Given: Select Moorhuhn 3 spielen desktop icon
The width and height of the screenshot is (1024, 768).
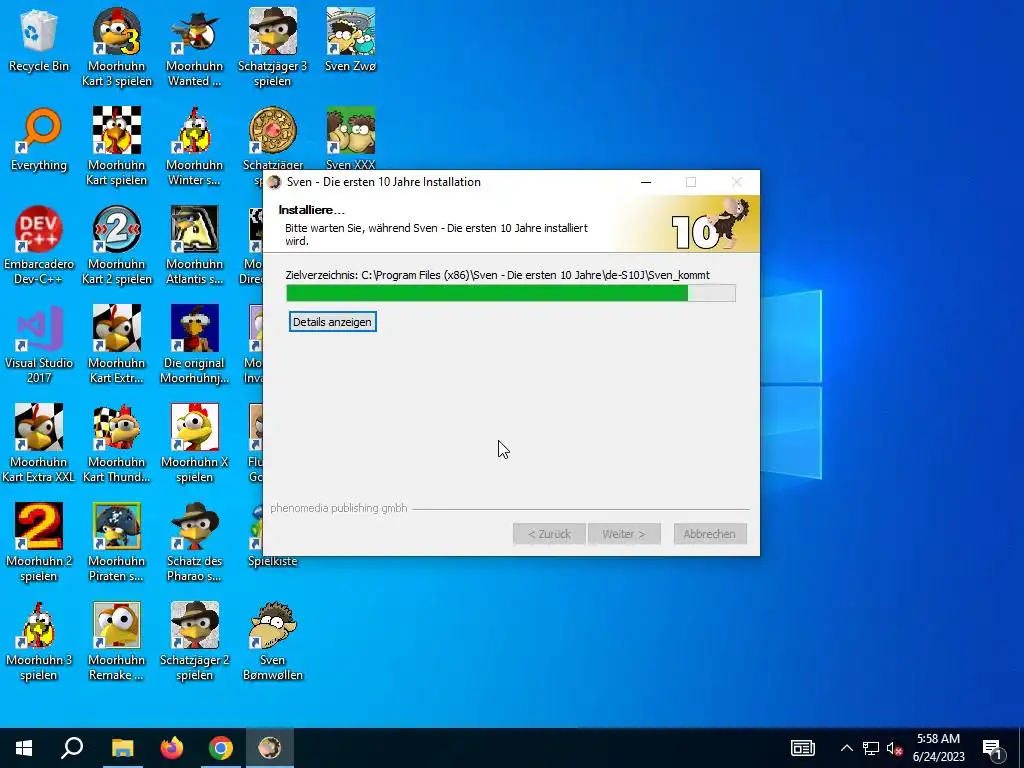Looking at the screenshot, I should point(39,641).
